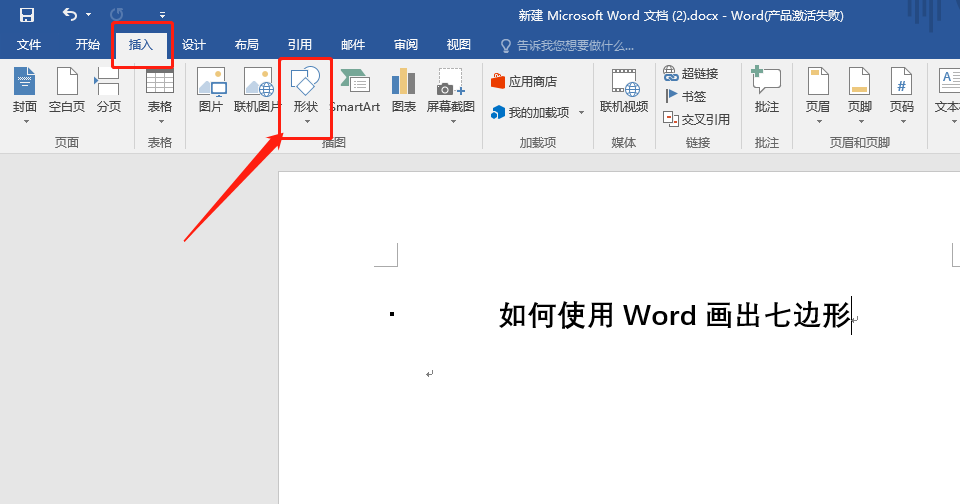Click the 屏幕截图 screenshot icon
Image resolution: width=960 pixels, height=504 pixels.
[451, 82]
